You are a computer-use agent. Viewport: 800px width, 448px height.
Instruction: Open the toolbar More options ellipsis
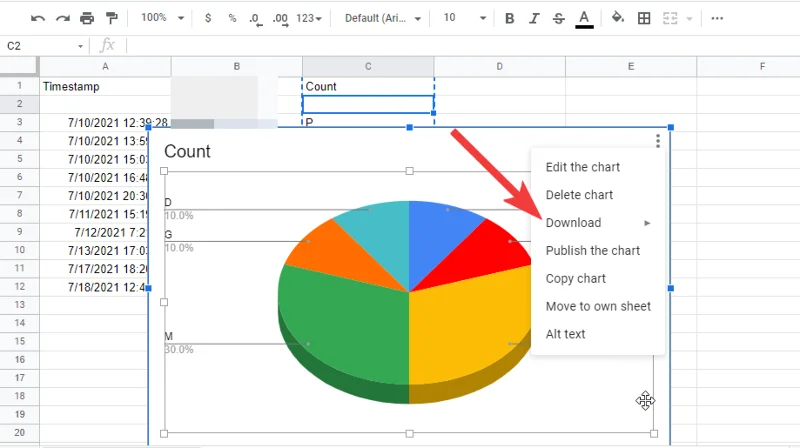coord(717,18)
